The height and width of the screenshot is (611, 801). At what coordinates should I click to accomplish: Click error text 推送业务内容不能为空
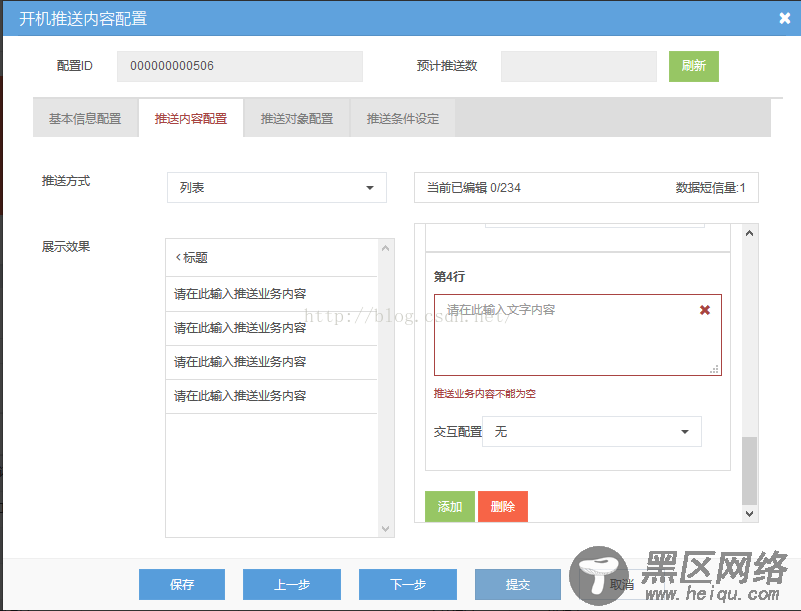pyautogui.click(x=484, y=393)
